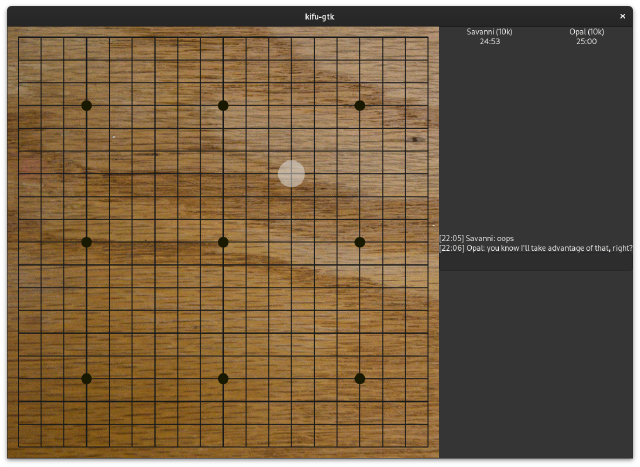Click the kifu-gtk window title
The height and width of the screenshot is (467, 640).
click(x=320, y=17)
